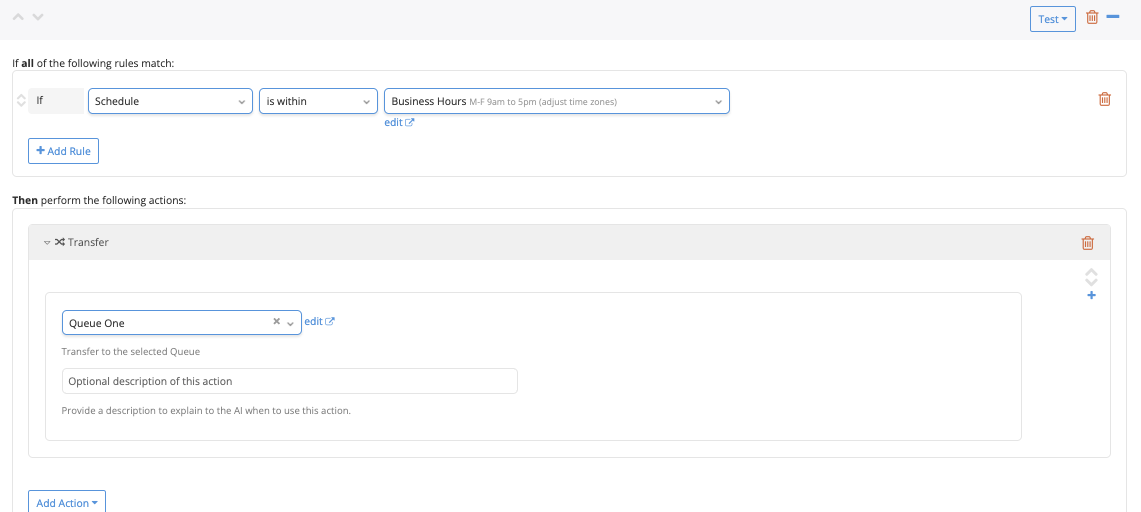Screen dimensions: 1141x512
Task: Click the Add Rule button
Action: (x=63, y=151)
